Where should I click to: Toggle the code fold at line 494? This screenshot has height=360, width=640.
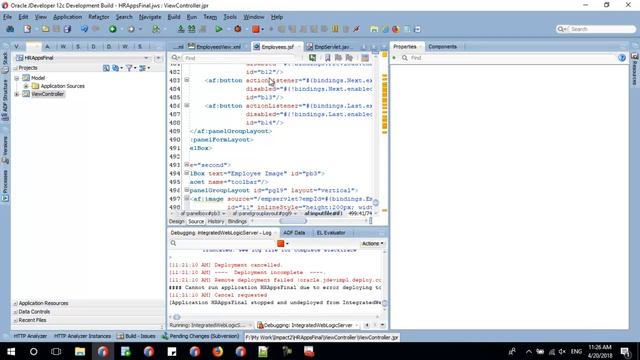(187, 173)
